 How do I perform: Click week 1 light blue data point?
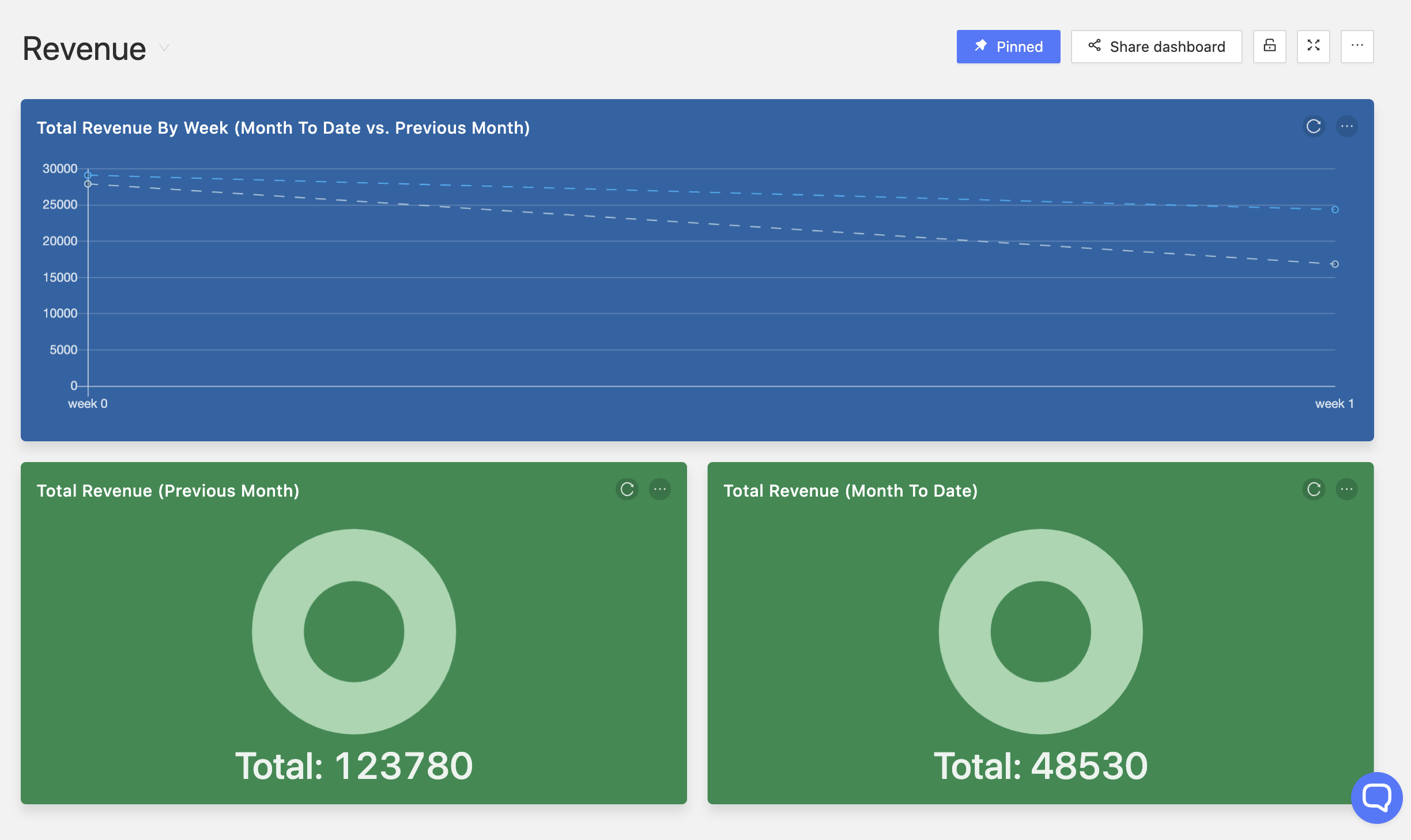pos(1335,210)
